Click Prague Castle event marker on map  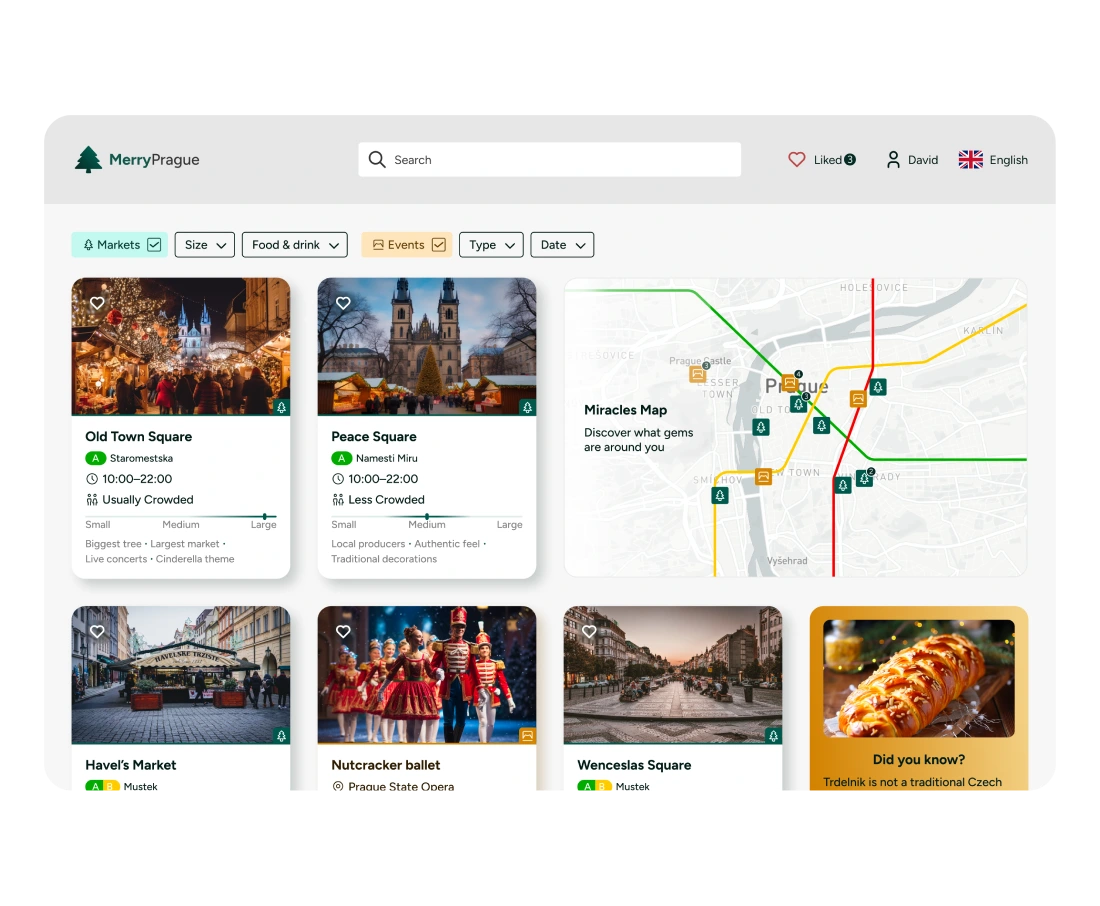[x=698, y=375]
